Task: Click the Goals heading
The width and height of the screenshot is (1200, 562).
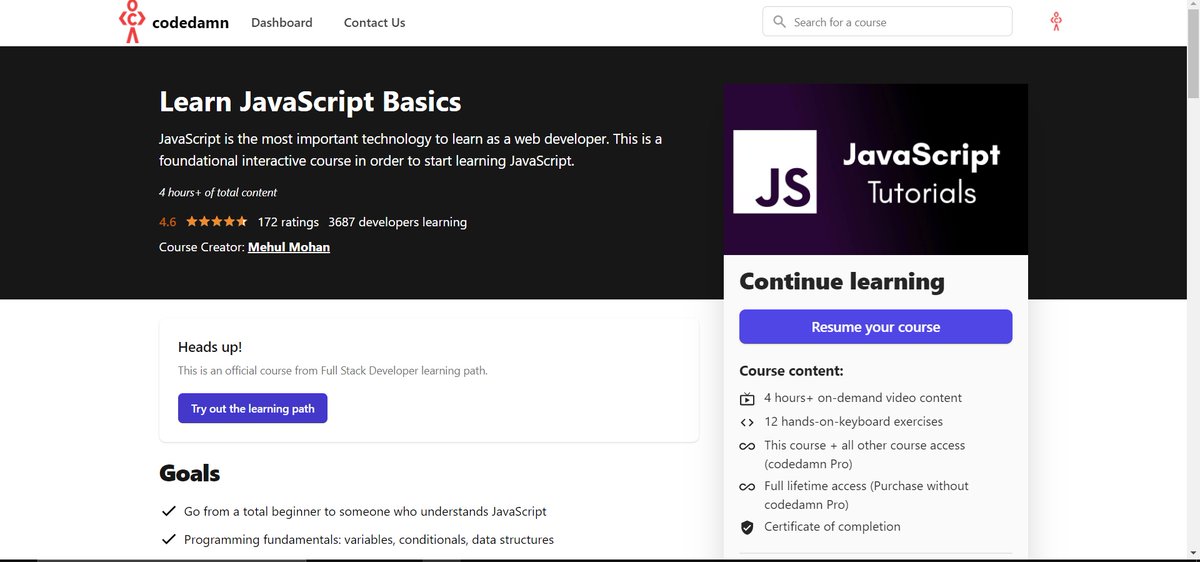Action: pos(189,473)
